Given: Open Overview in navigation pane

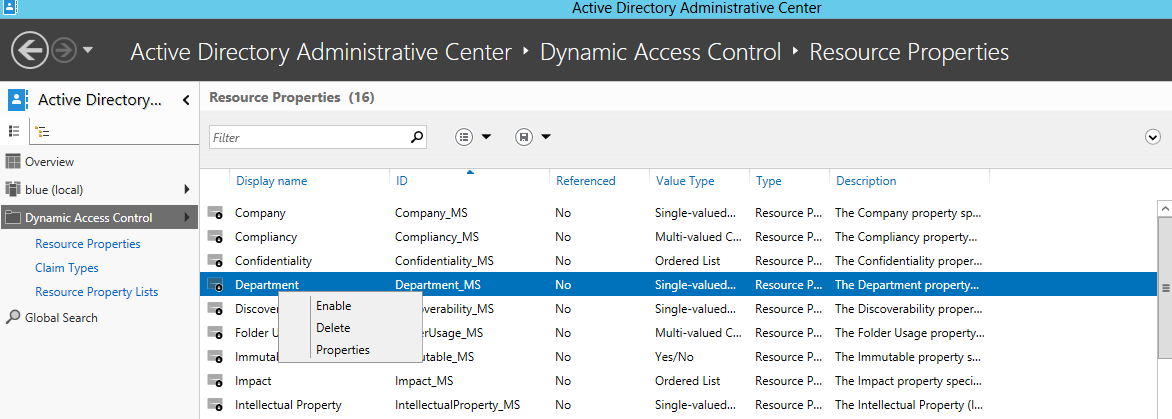Looking at the screenshot, I should pyautogui.click(x=49, y=161).
